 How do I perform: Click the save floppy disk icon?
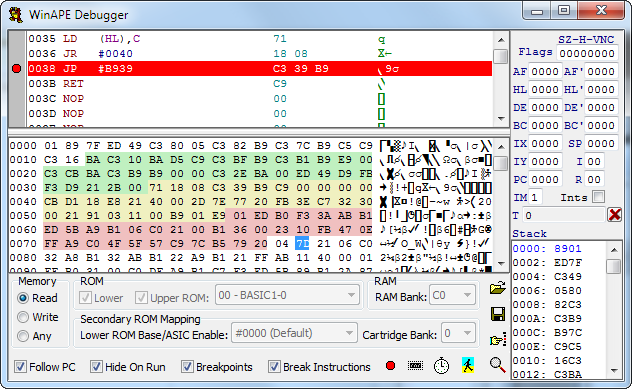pyautogui.click(x=498, y=314)
